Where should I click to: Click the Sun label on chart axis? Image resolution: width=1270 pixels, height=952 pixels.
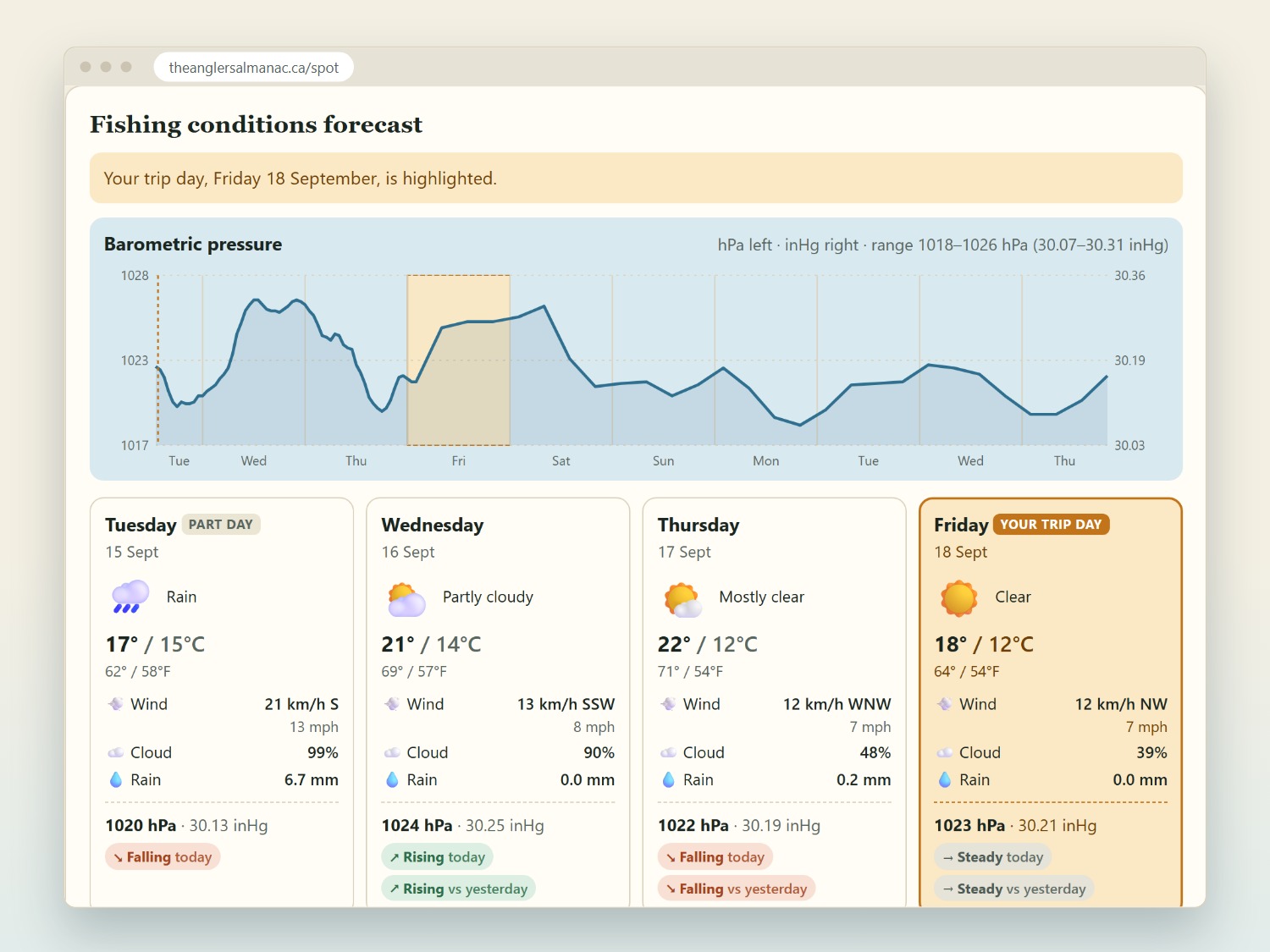663,461
